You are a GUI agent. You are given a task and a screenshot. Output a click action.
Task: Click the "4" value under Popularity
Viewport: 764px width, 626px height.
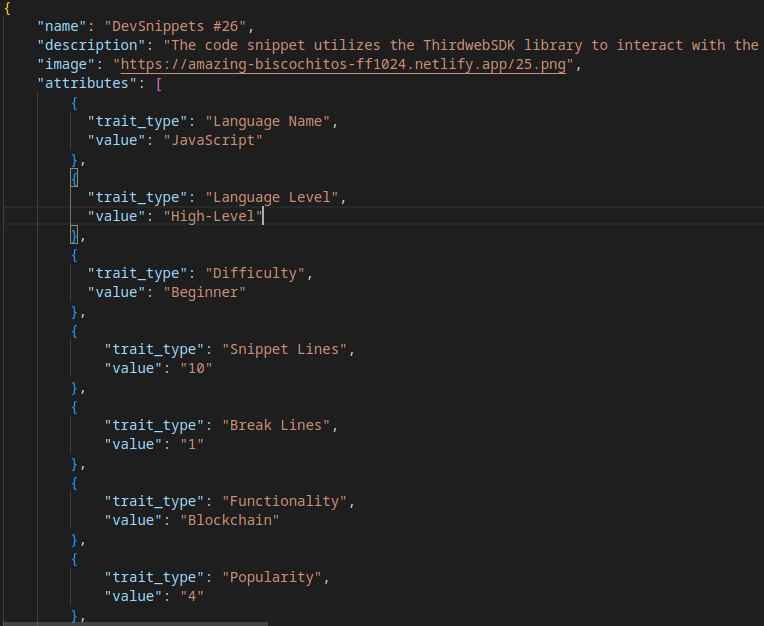tap(192, 596)
